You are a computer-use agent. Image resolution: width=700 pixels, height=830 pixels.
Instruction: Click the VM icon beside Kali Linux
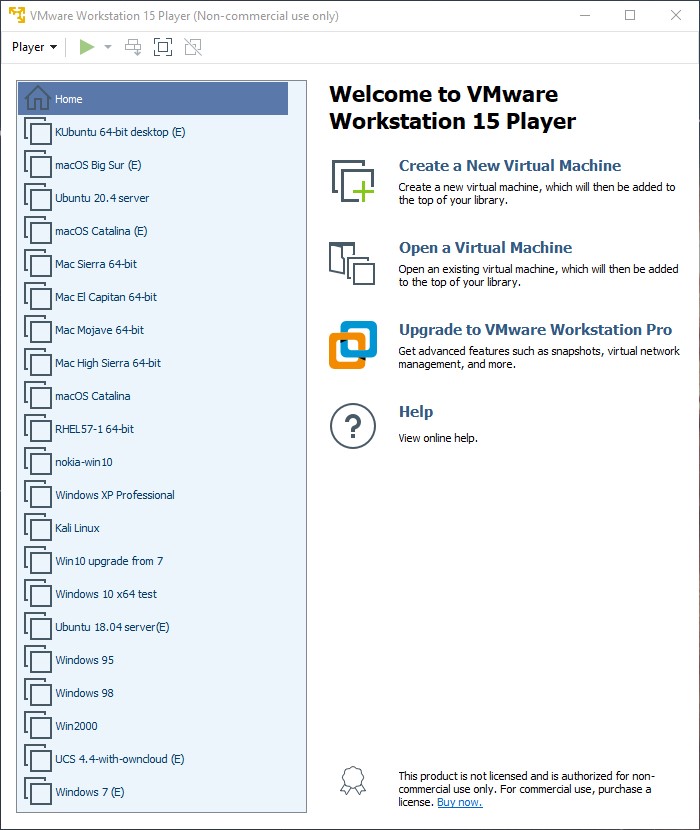(38, 528)
